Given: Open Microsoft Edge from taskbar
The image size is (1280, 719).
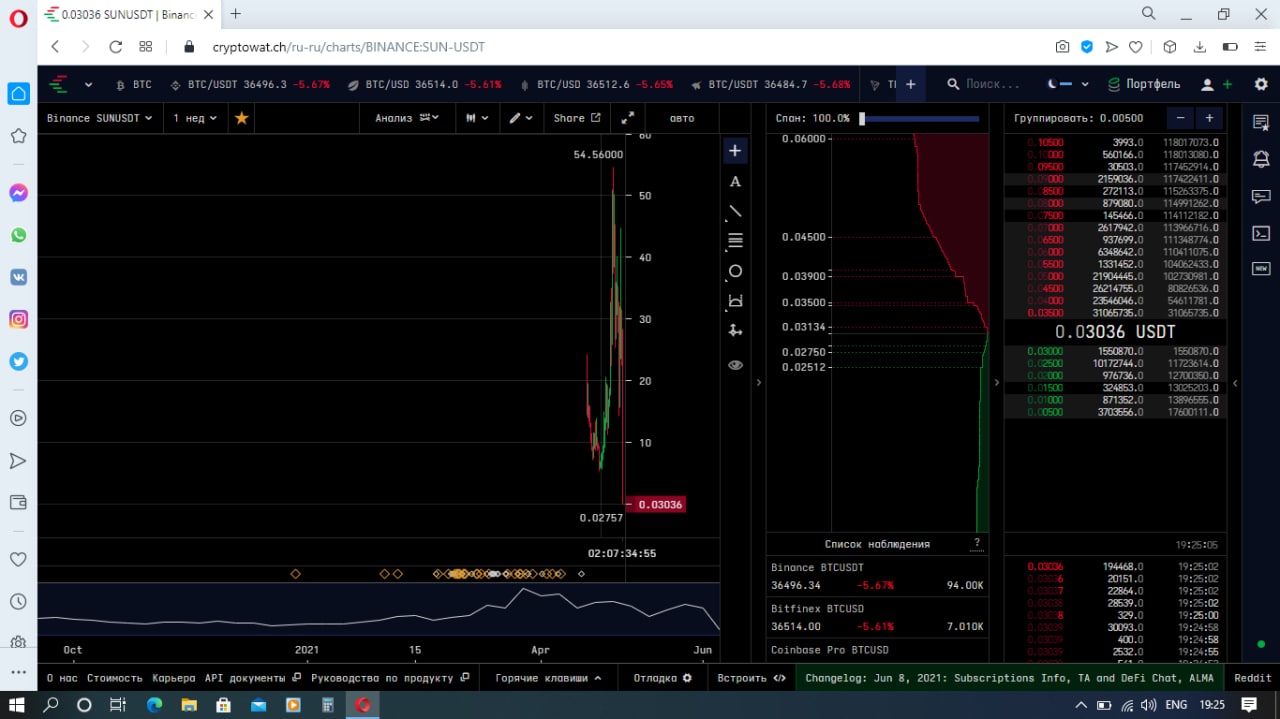Looking at the screenshot, I should pyautogui.click(x=154, y=705).
